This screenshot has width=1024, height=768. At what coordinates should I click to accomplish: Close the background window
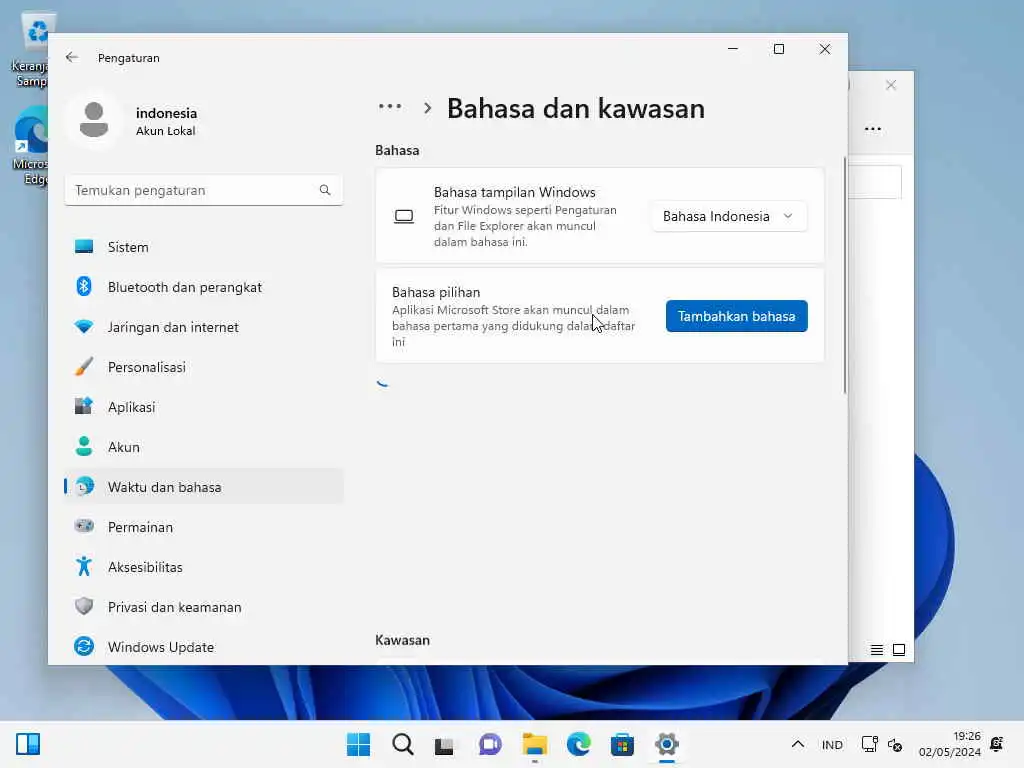pos(891,85)
